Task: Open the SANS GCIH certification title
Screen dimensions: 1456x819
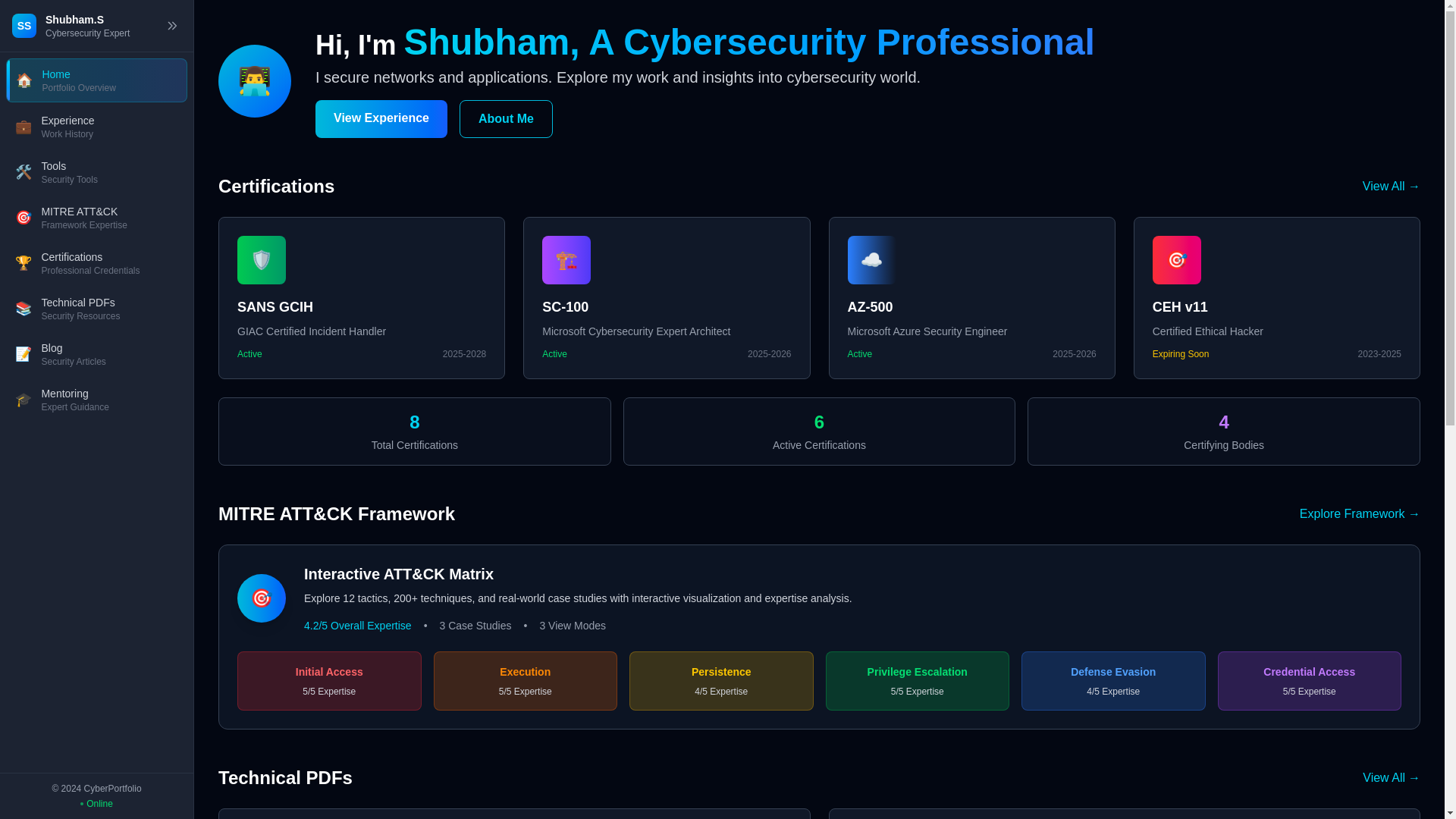Action: coord(275,307)
